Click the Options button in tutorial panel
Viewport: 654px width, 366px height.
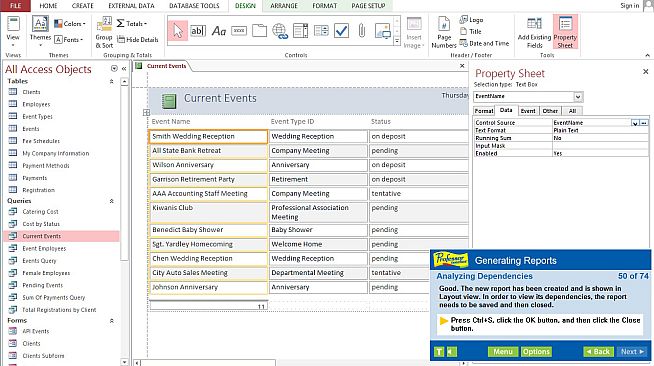click(x=536, y=352)
